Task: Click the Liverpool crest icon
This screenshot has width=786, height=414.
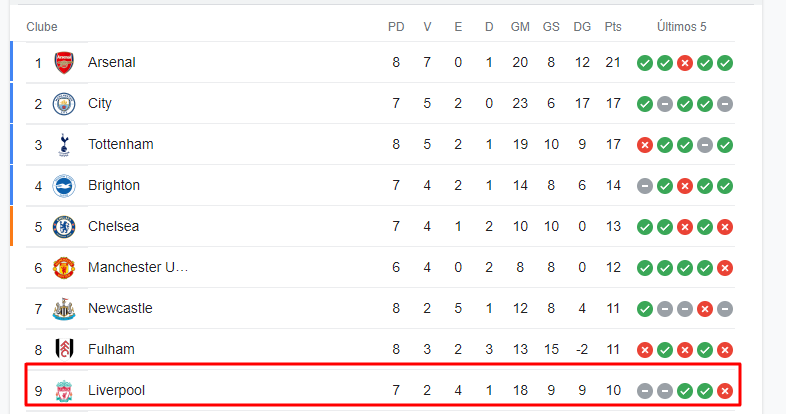Action: pyautogui.click(x=64, y=391)
